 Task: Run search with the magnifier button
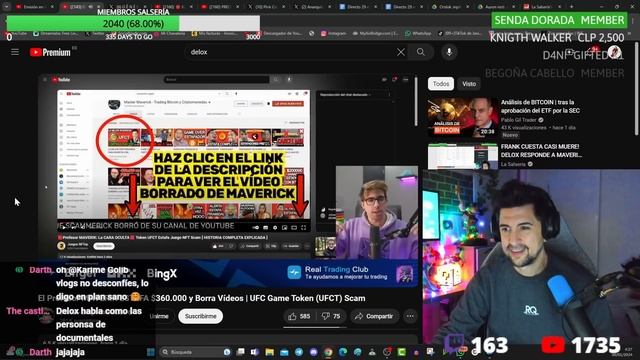421,52
